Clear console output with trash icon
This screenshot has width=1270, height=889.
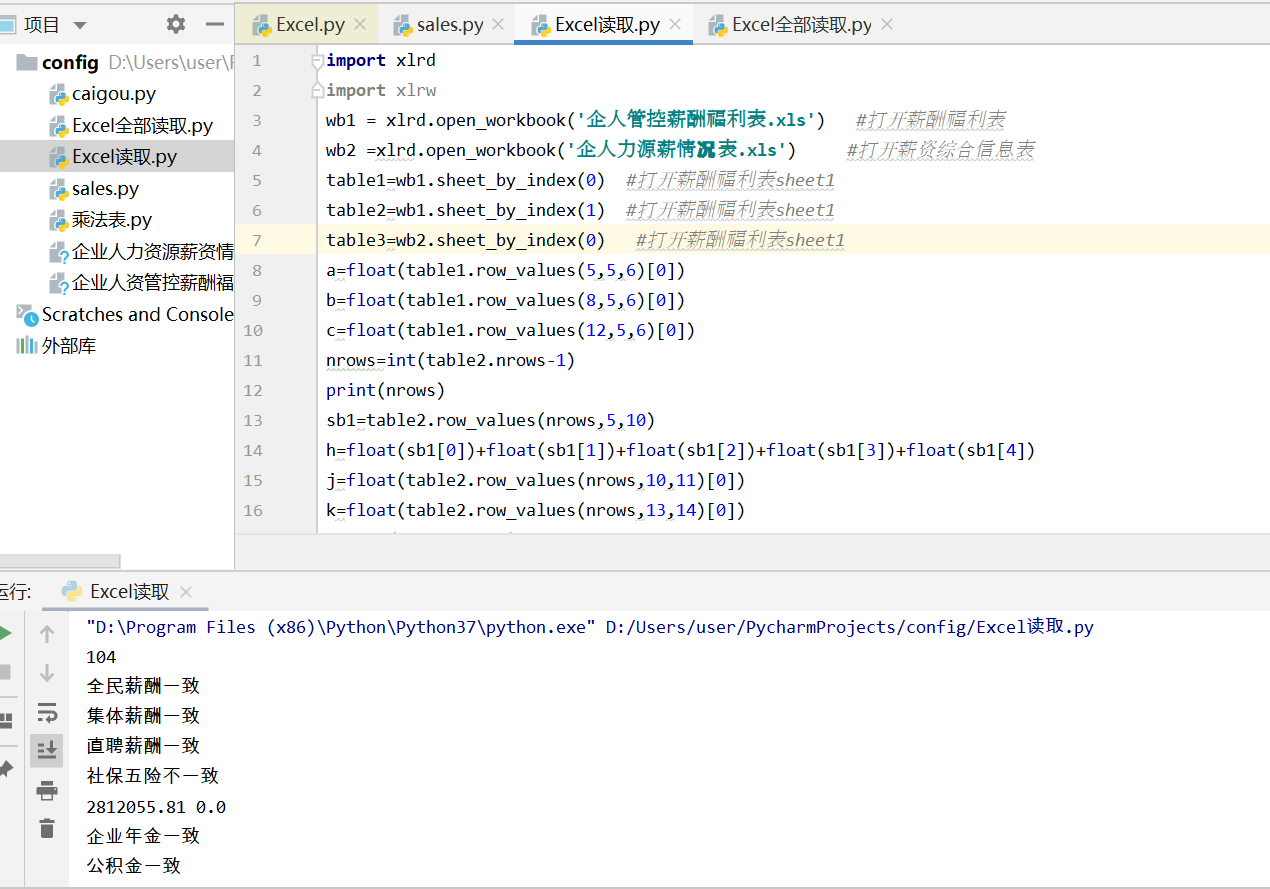click(x=47, y=828)
